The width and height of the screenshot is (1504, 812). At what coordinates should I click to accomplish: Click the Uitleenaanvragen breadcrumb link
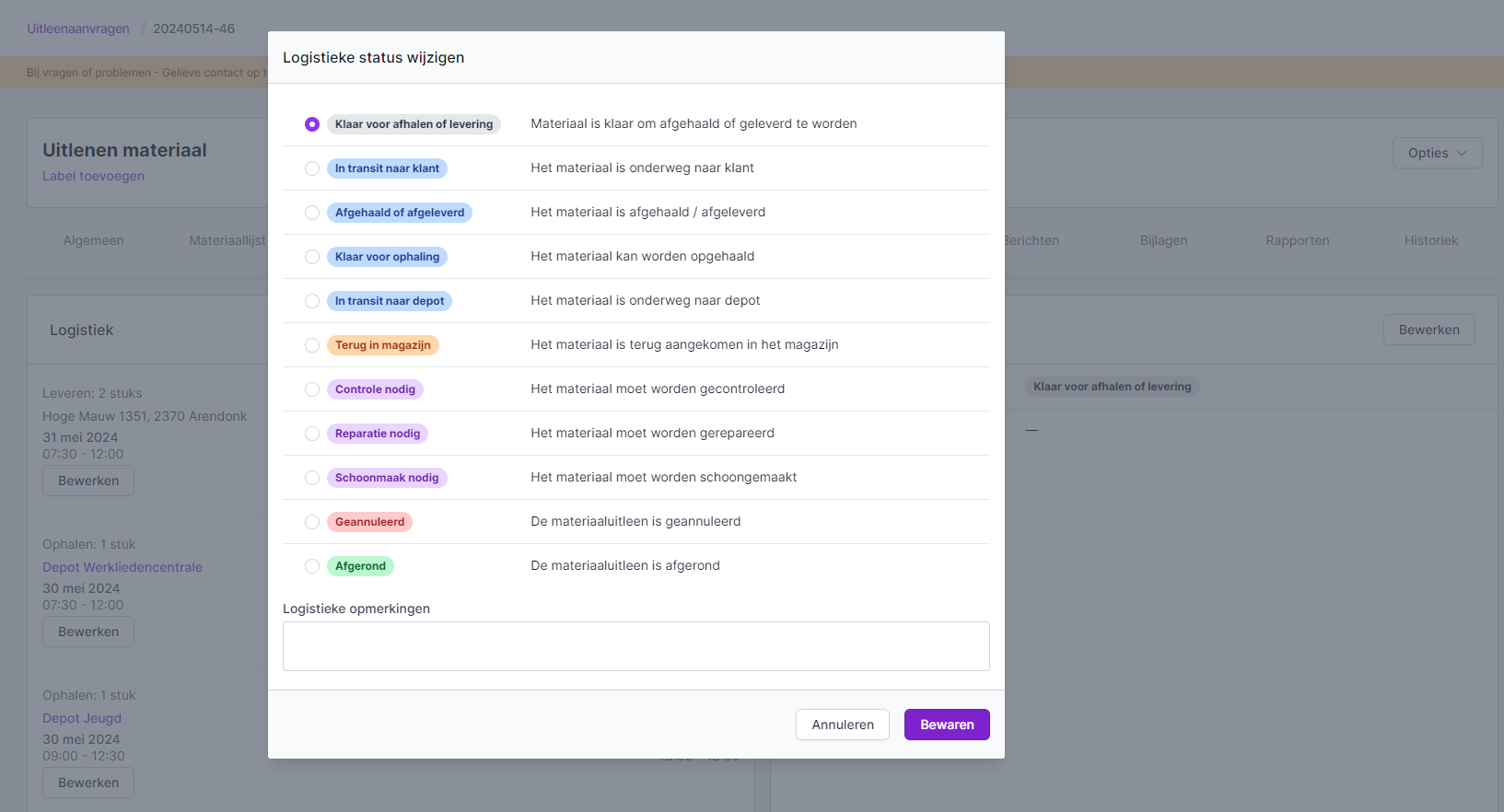click(x=78, y=29)
